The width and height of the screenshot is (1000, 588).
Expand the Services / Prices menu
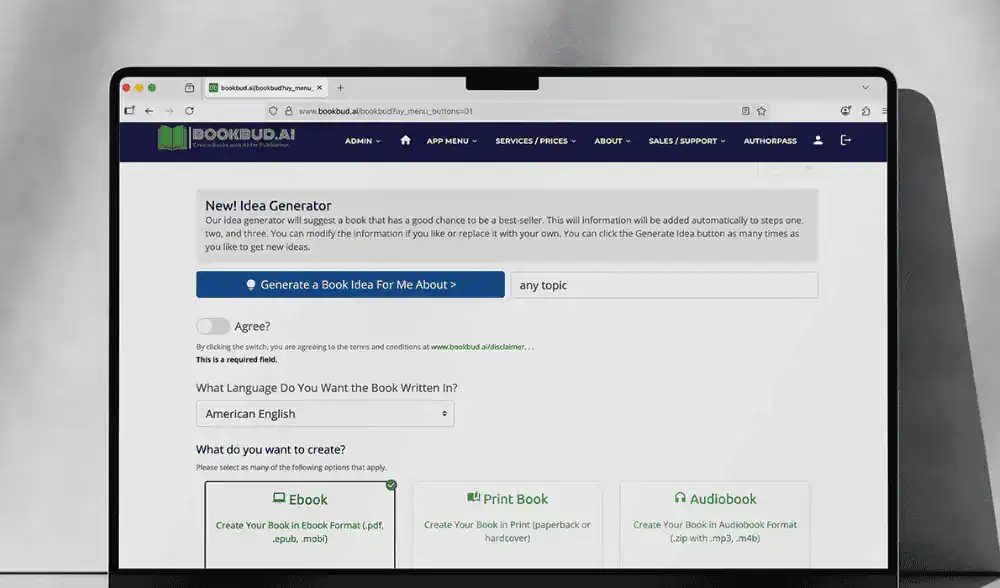[x=536, y=141]
